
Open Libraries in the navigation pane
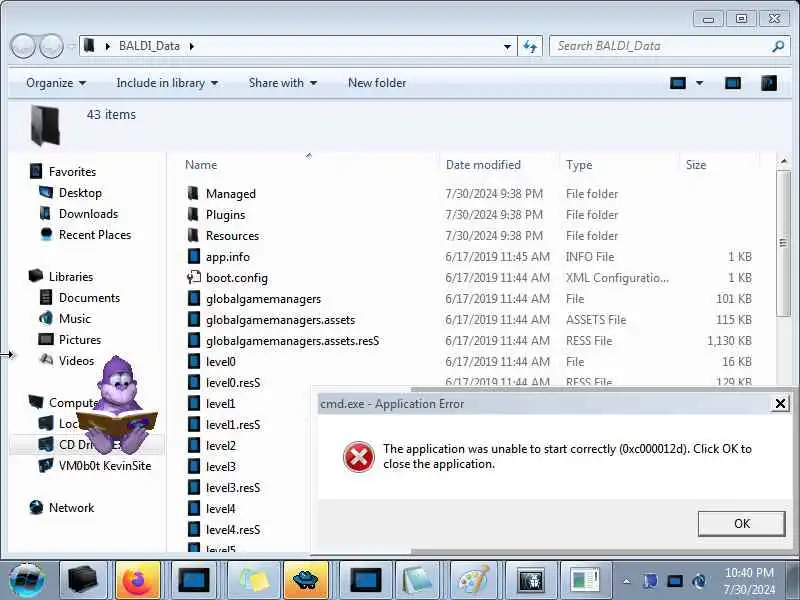click(x=71, y=277)
